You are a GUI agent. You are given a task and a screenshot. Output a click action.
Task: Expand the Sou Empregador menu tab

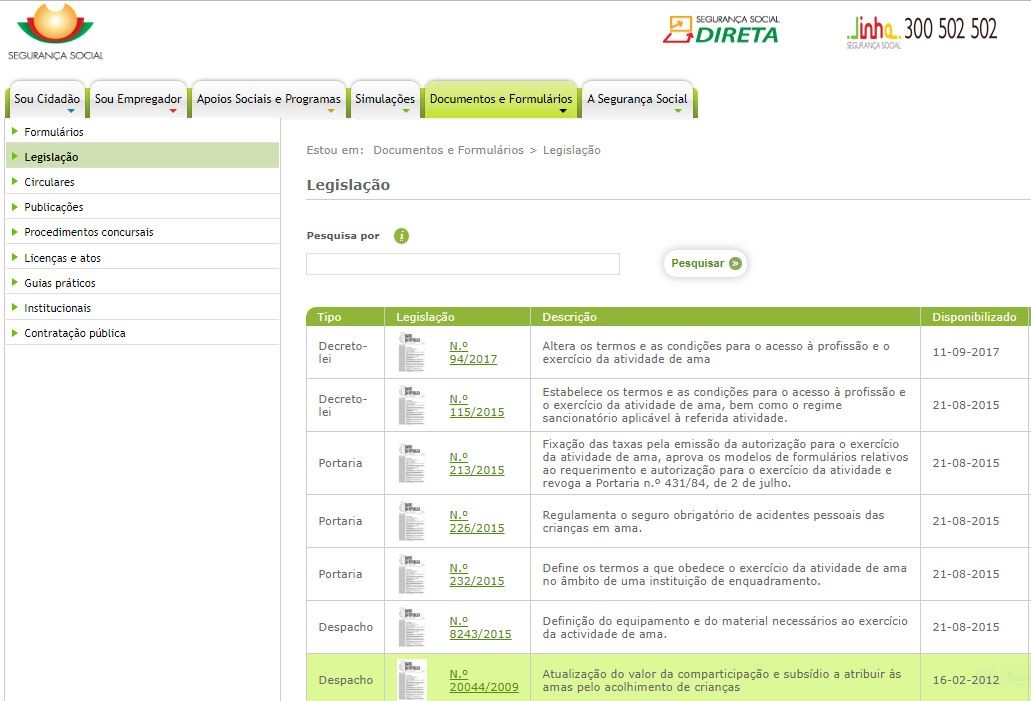click(x=138, y=100)
